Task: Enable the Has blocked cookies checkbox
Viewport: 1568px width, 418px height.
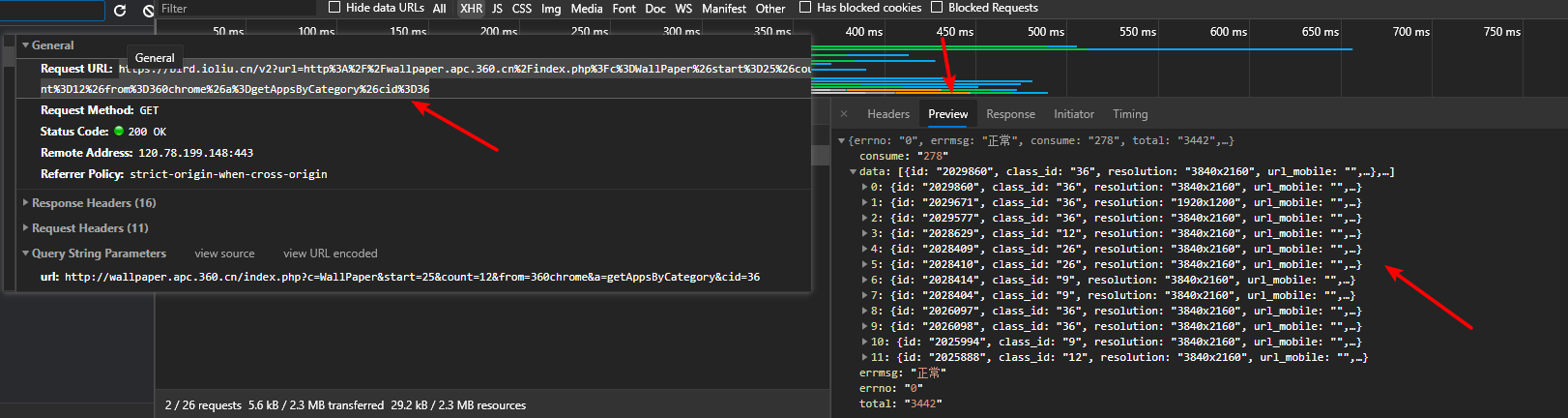Action: tap(805, 7)
